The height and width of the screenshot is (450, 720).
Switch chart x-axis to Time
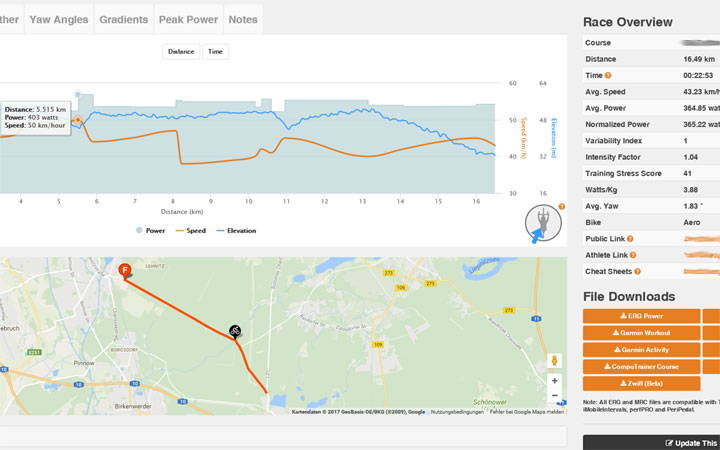point(215,51)
